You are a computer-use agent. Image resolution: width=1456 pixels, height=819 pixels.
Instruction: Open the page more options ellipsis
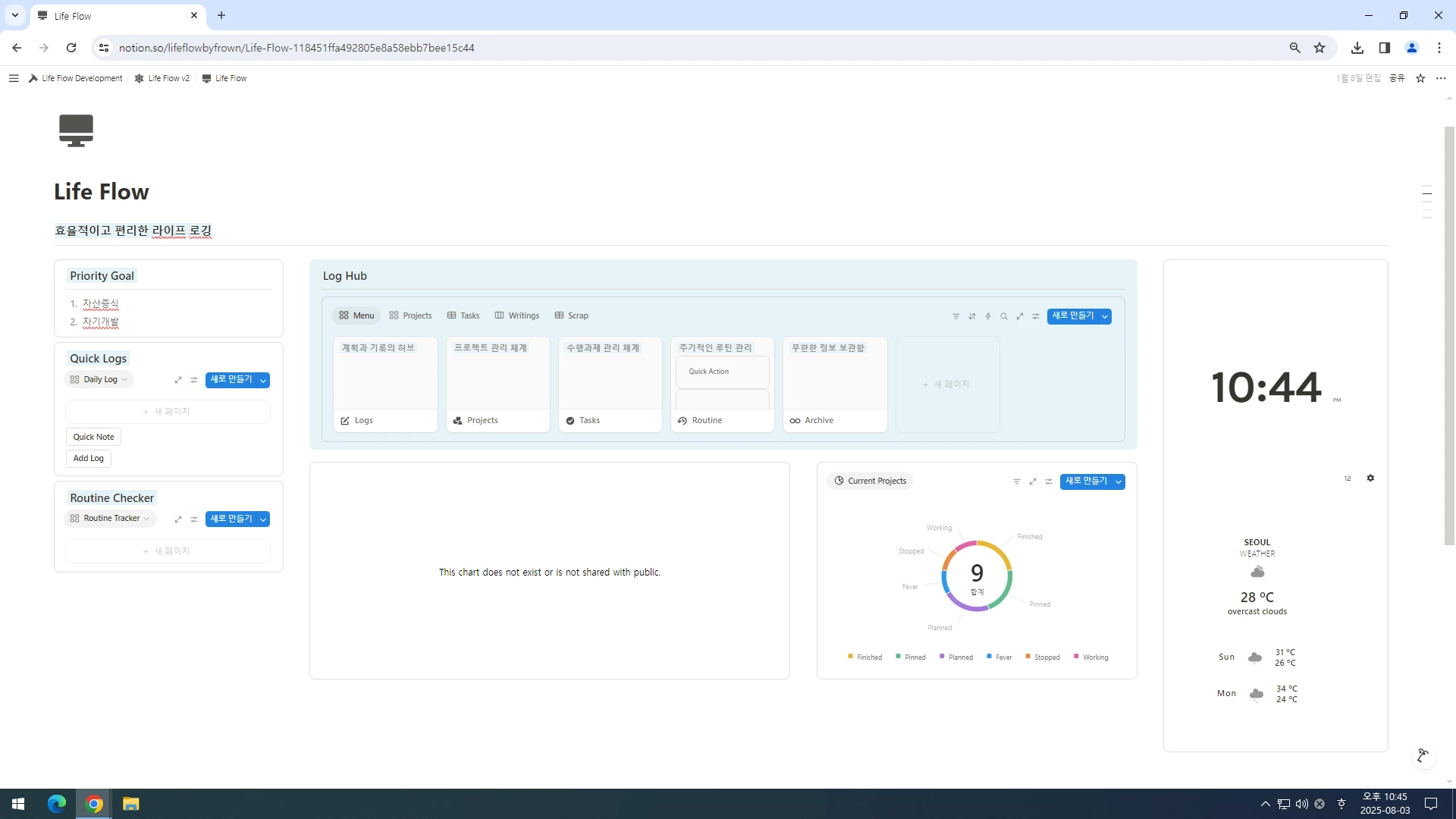click(x=1440, y=78)
